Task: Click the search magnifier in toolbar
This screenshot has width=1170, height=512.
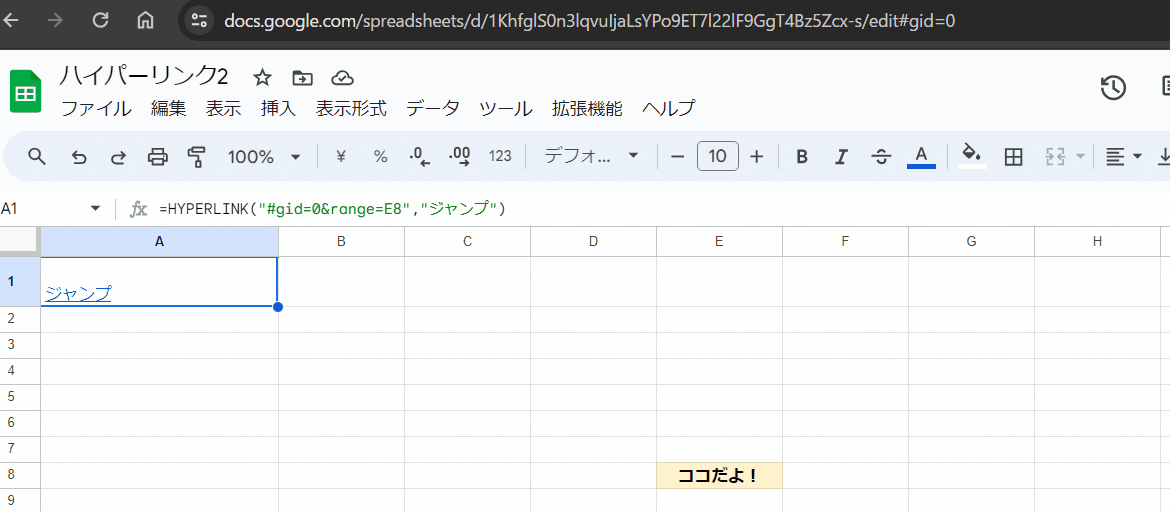Action: click(x=37, y=156)
